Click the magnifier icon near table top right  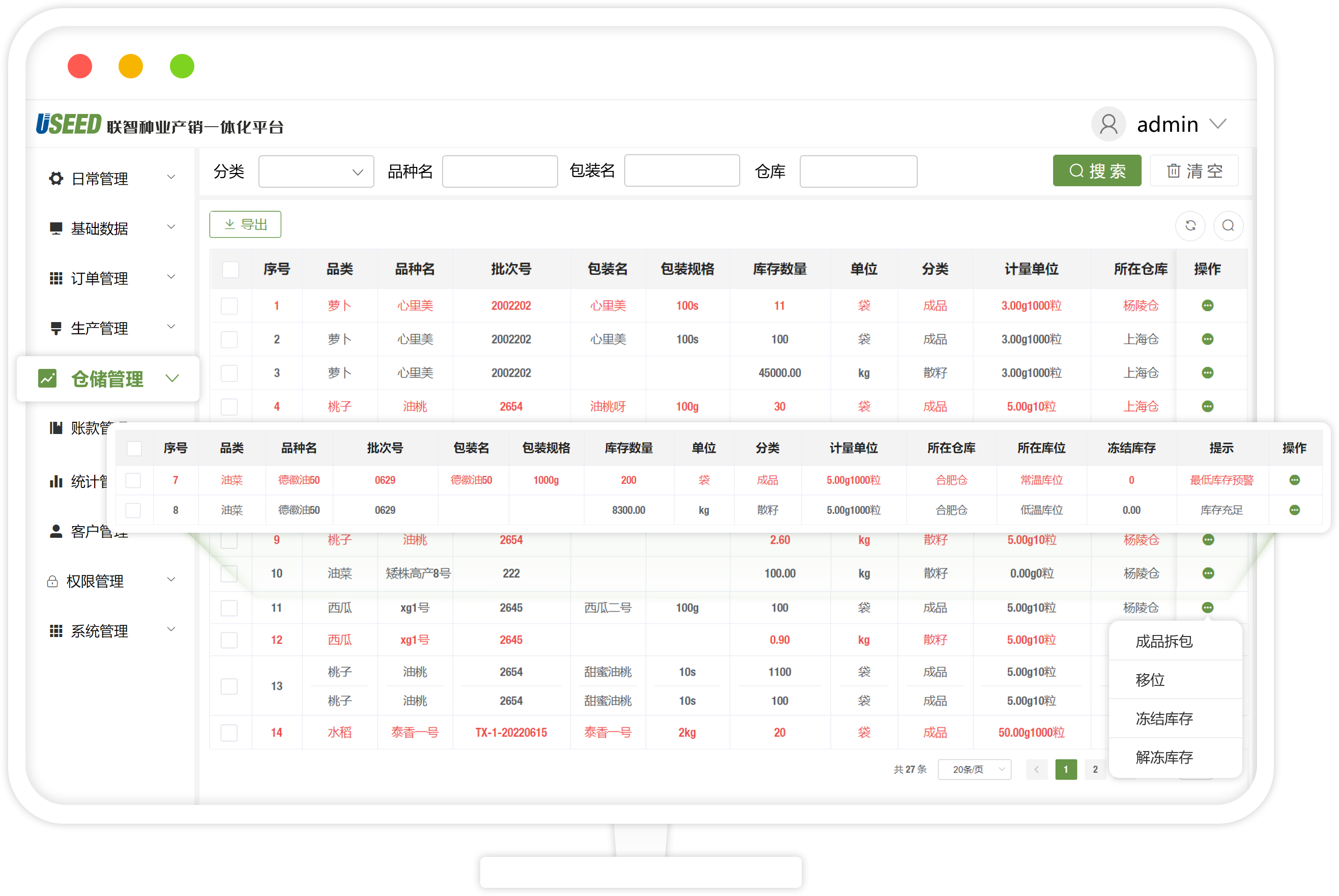(1229, 226)
